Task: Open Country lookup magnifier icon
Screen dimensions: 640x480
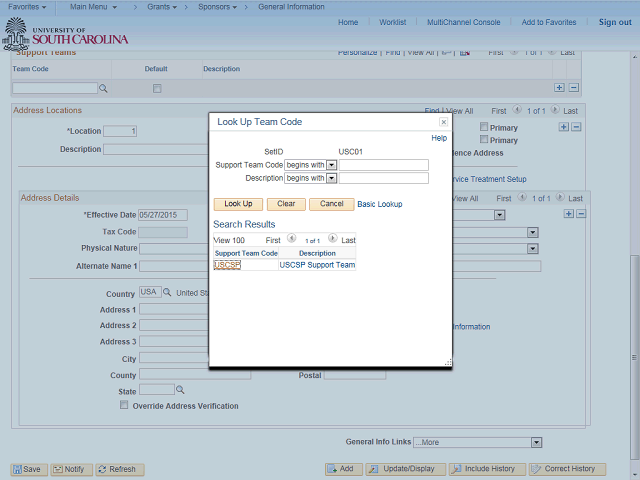Action: coord(167,292)
